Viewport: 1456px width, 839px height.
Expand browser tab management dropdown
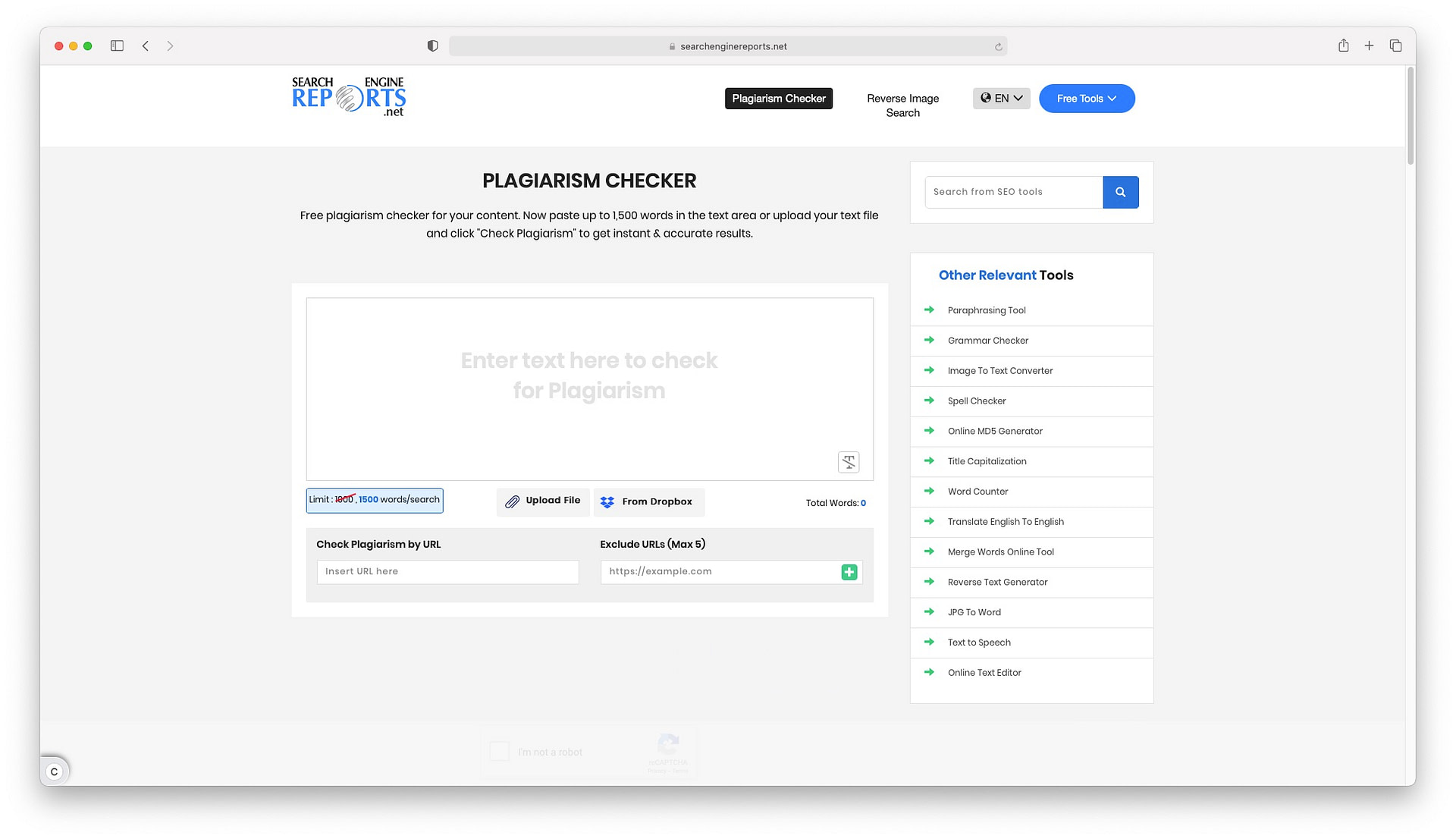tap(1396, 45)
